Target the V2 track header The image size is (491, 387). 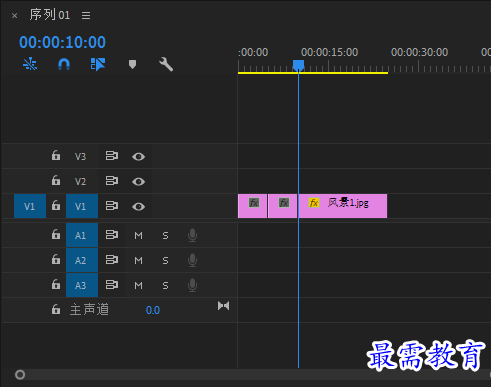pyautogui.click(x=80, y=181)
